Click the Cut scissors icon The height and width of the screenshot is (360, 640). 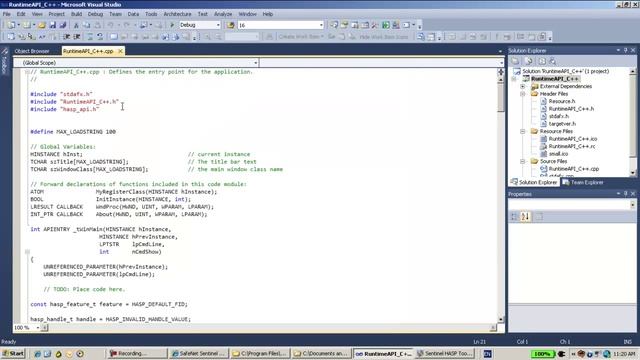pyautogui.click(x=76, y=25)
